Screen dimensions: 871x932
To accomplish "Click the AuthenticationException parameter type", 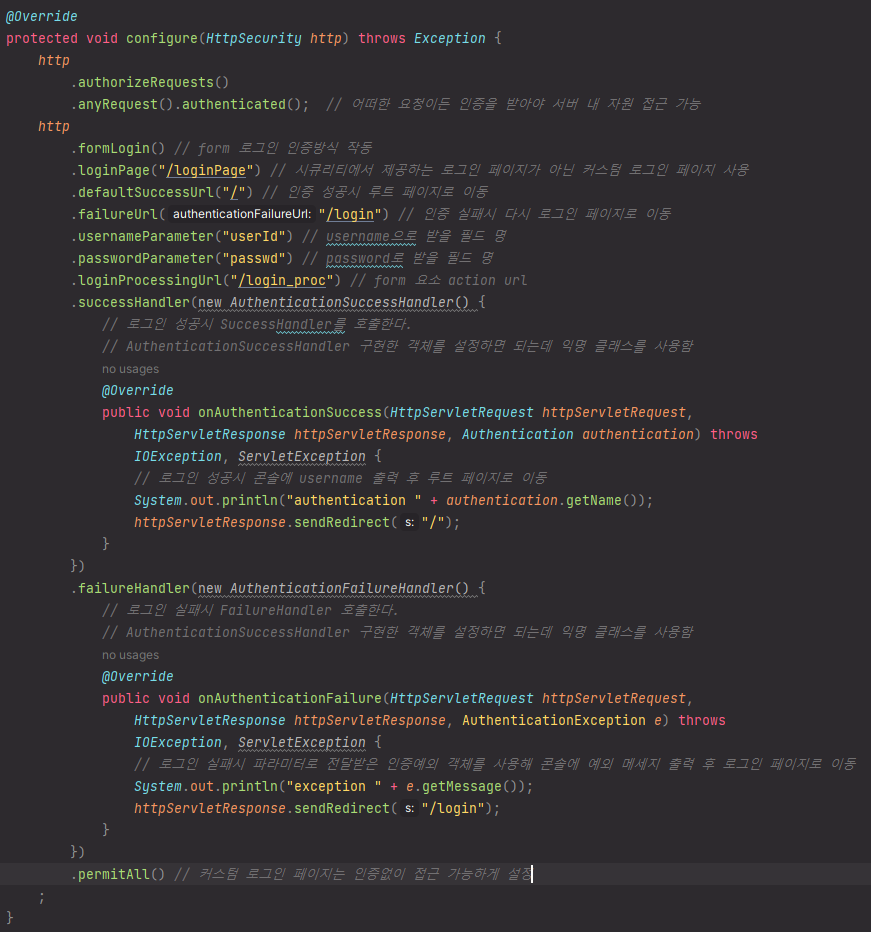I will tap(554, 720).
